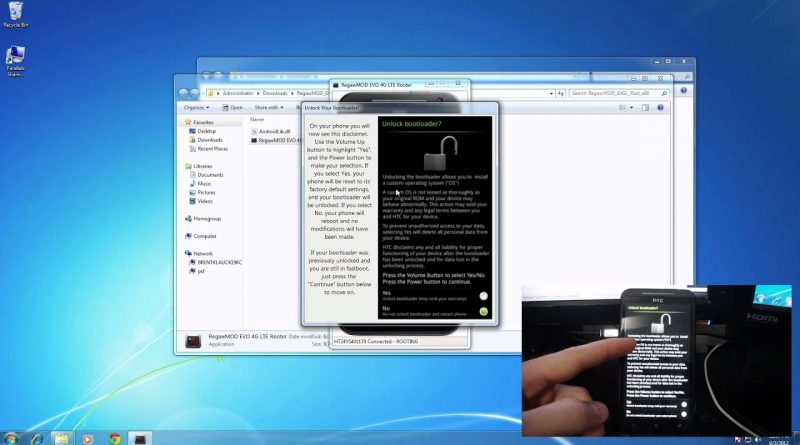The width and height of the screenshot is (800, 445).
Task: Click the Unlock Your Bootloader dialog title
Action: click(332, 108)
